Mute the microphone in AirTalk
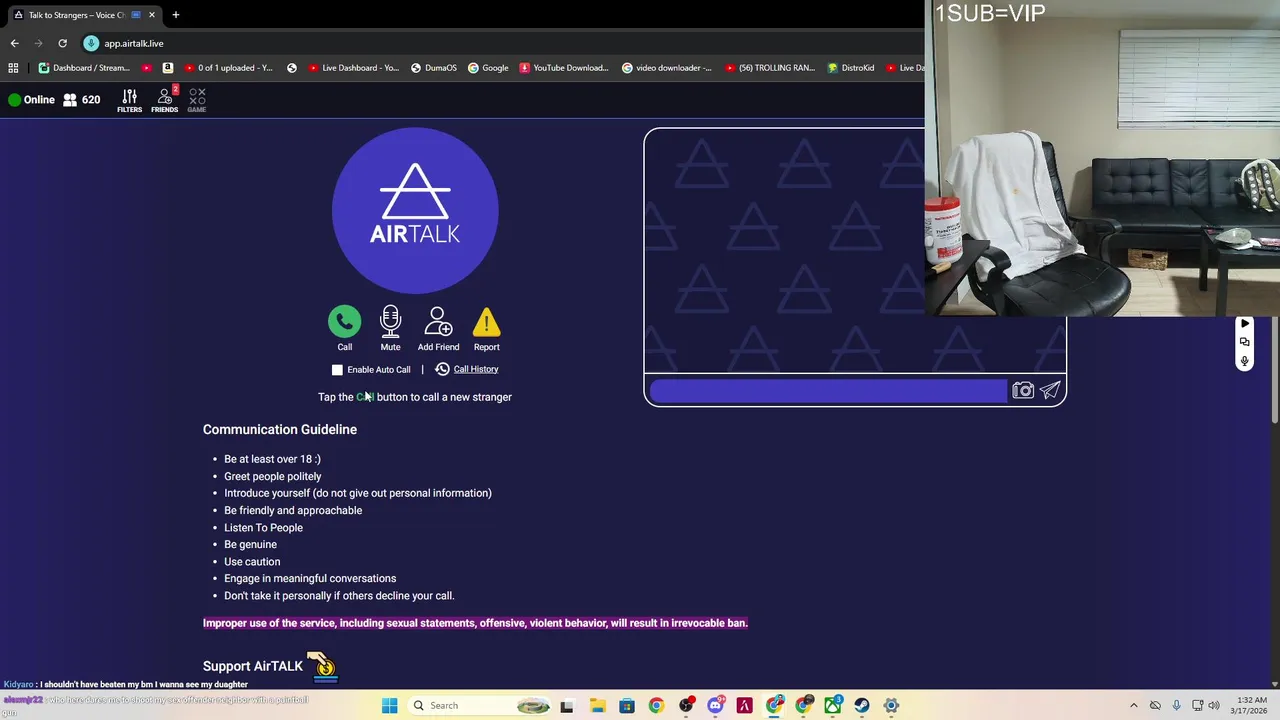Viewport: 1280px width, 720px height. (x=390, y=322)
